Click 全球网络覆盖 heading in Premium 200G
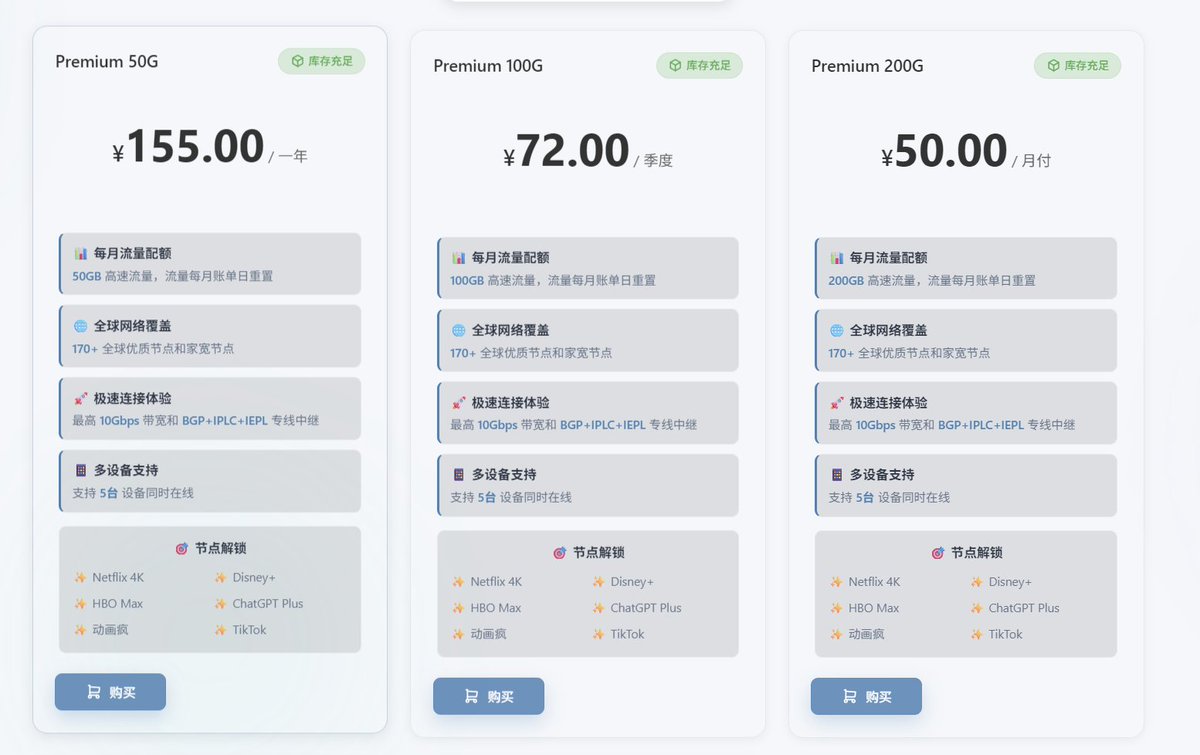The height and width of the screenshot is (755, 1200). (x=888, y=330)
